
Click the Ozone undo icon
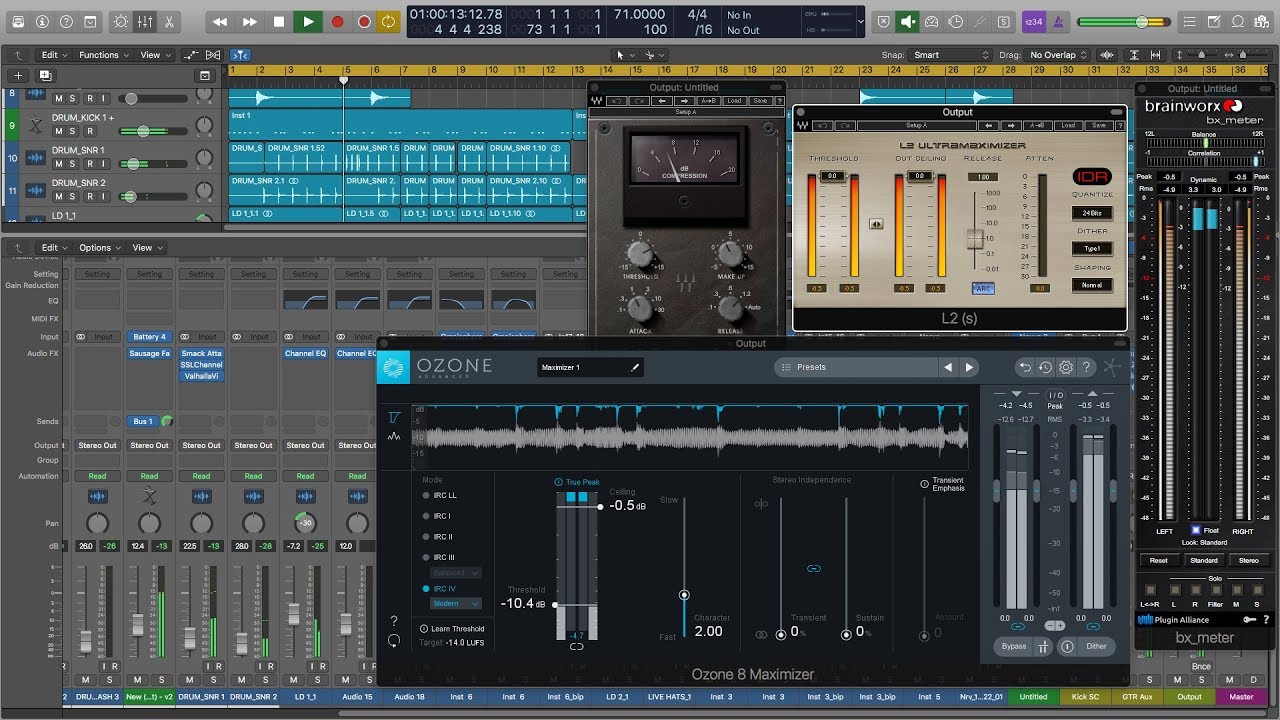pos(1024,367)
